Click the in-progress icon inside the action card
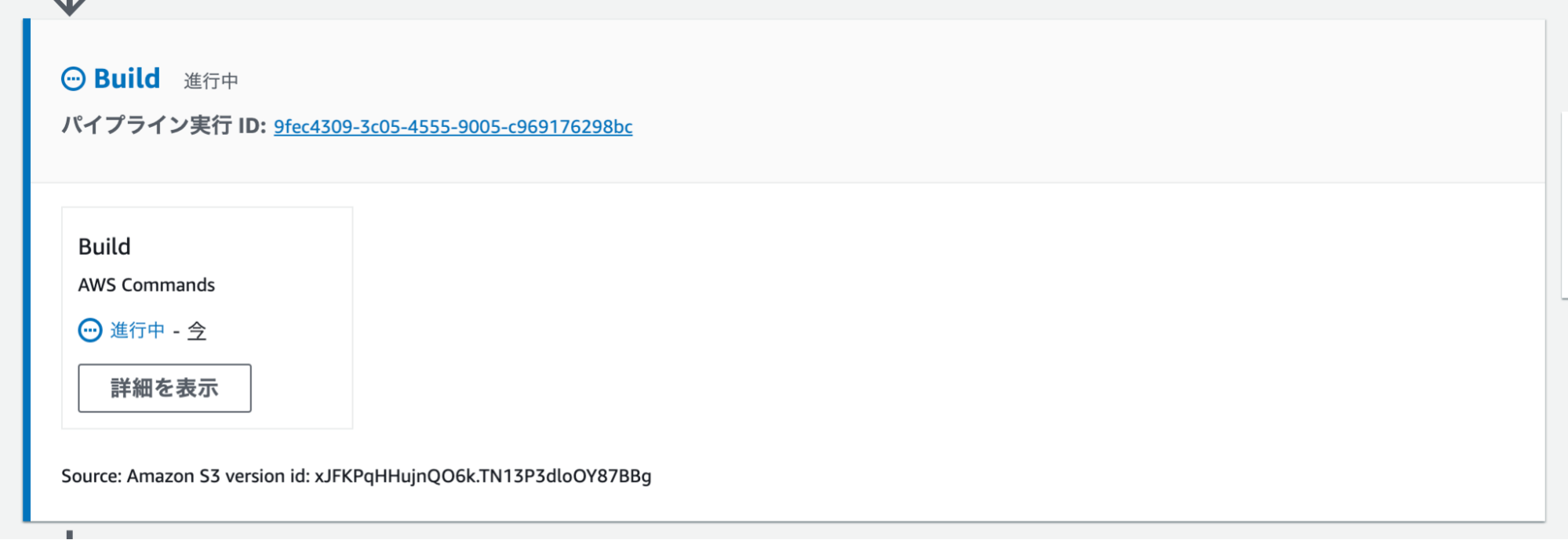 click(90, 331)
